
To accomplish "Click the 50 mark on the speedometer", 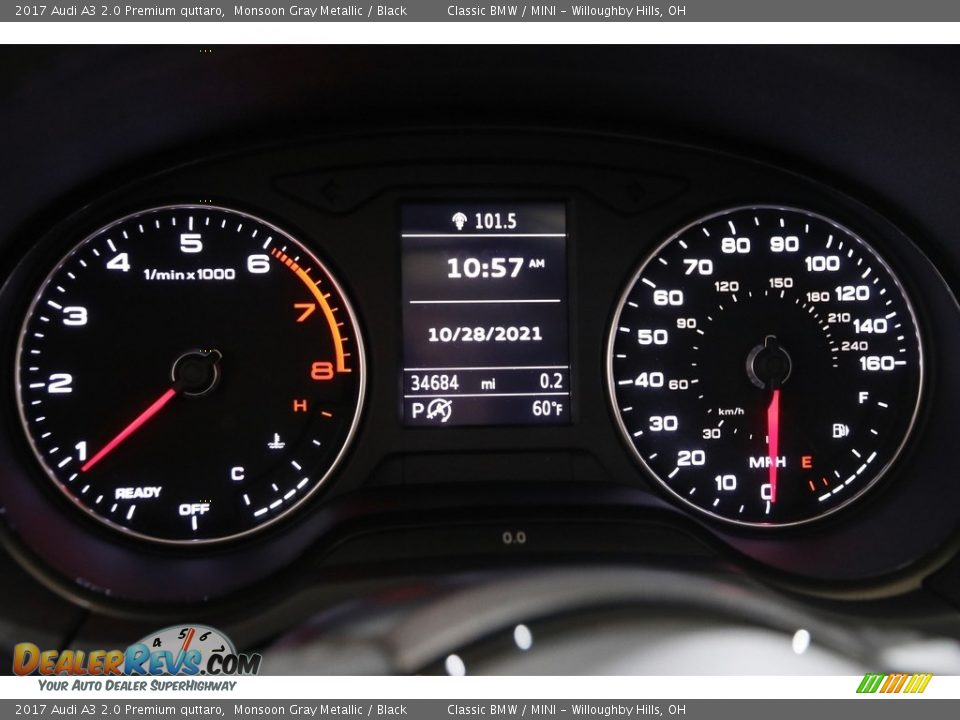I will [653, 337].
